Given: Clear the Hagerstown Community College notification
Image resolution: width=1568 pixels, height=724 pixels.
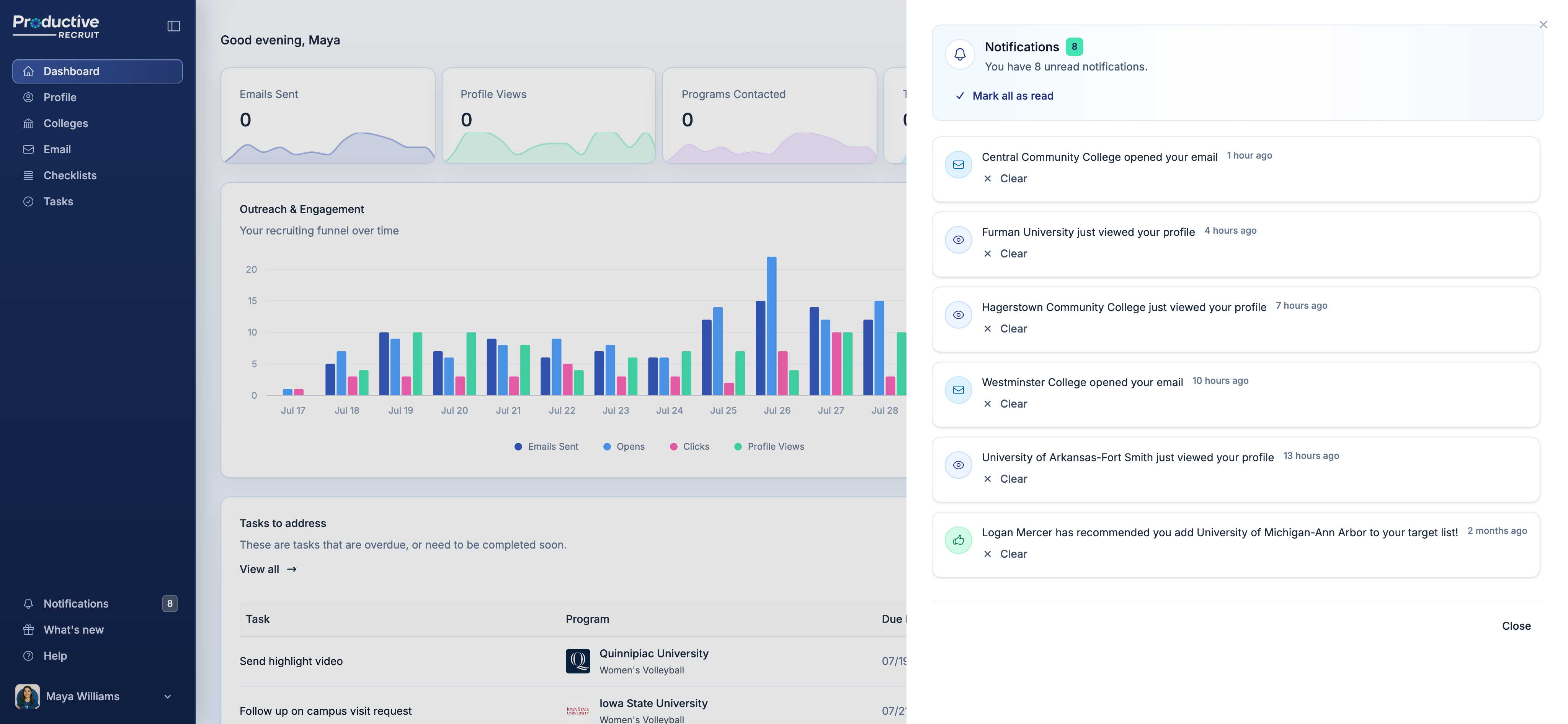Looking at the screenshot, I should [1006, 329].
